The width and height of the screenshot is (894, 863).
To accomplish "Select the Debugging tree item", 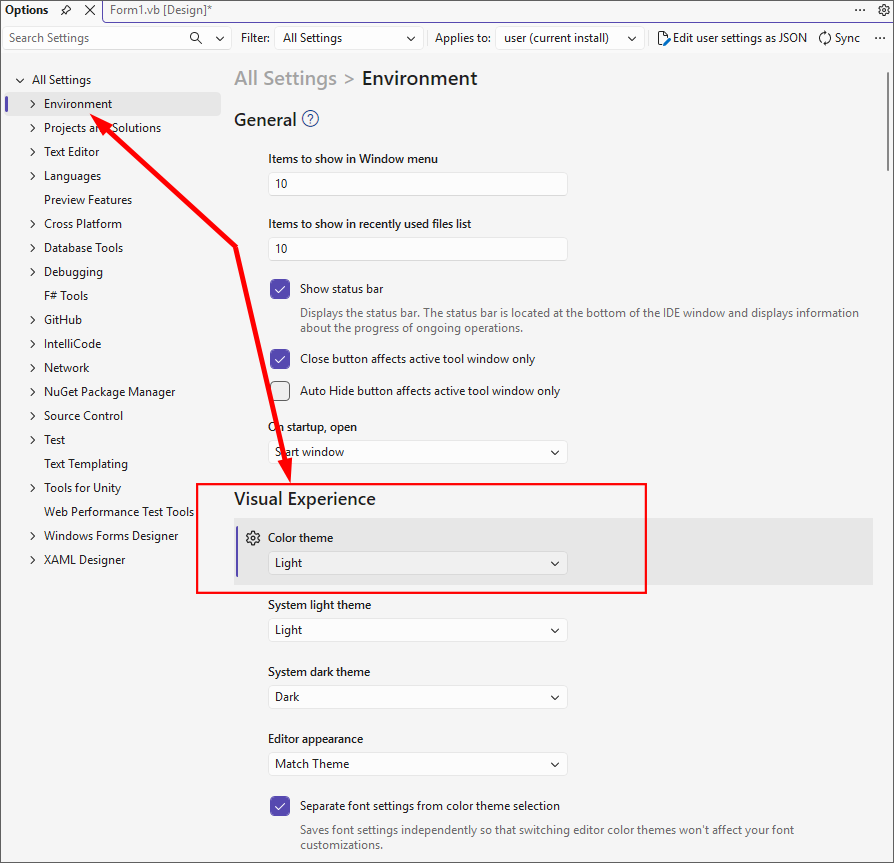I will (x=74, y=272).
